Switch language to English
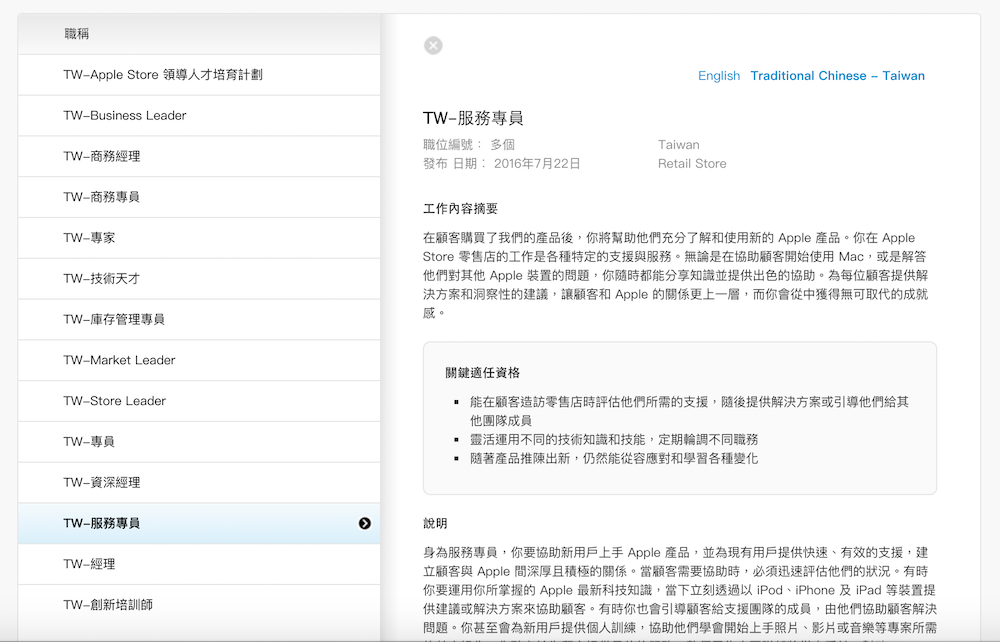This screenshot has width=1000, height=642. [x=718, y=76]
